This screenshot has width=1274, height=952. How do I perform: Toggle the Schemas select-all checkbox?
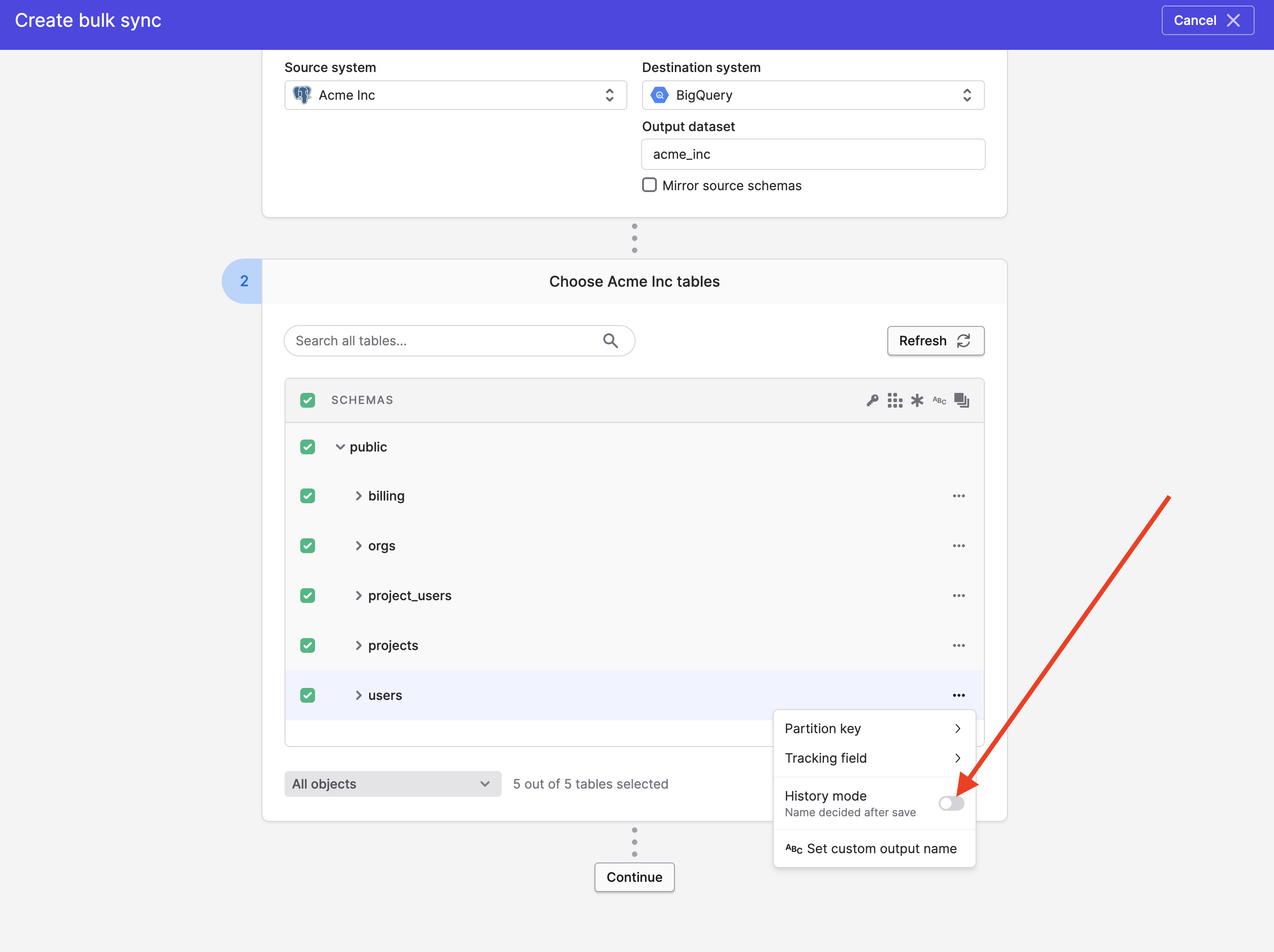pos(308,400)
